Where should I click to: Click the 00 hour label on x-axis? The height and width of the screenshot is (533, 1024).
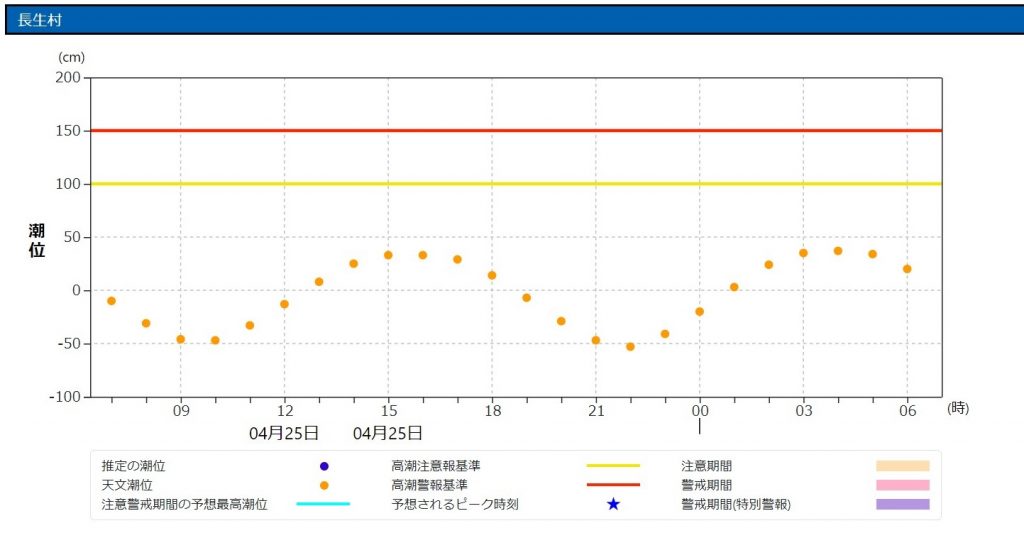700,411
